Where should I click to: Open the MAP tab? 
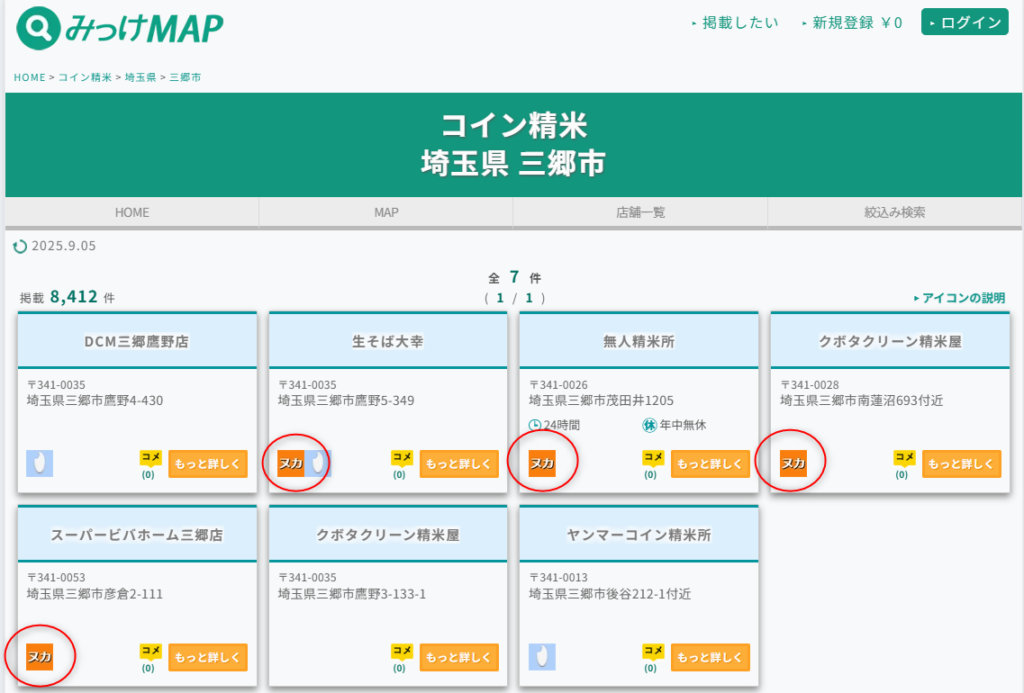[386, 213]
